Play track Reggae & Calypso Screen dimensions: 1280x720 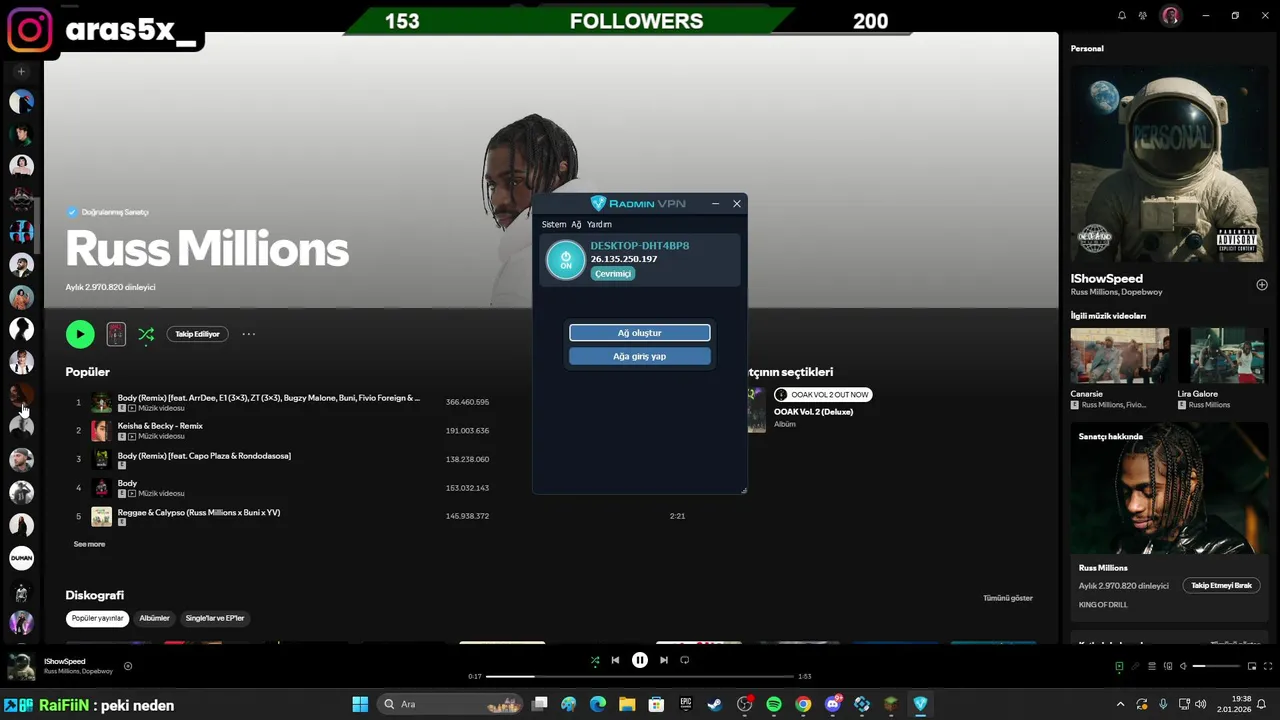click(199, 512)
